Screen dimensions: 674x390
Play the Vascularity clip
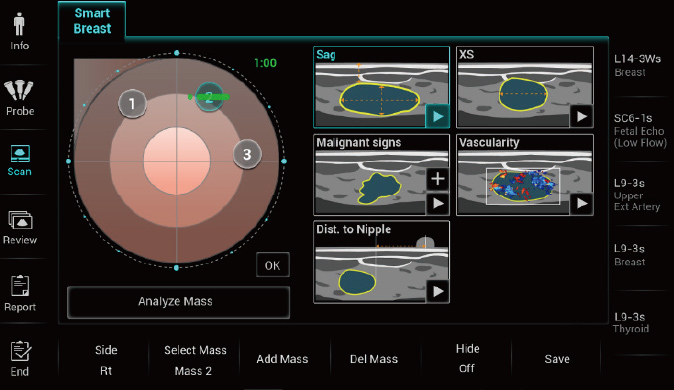582,203
